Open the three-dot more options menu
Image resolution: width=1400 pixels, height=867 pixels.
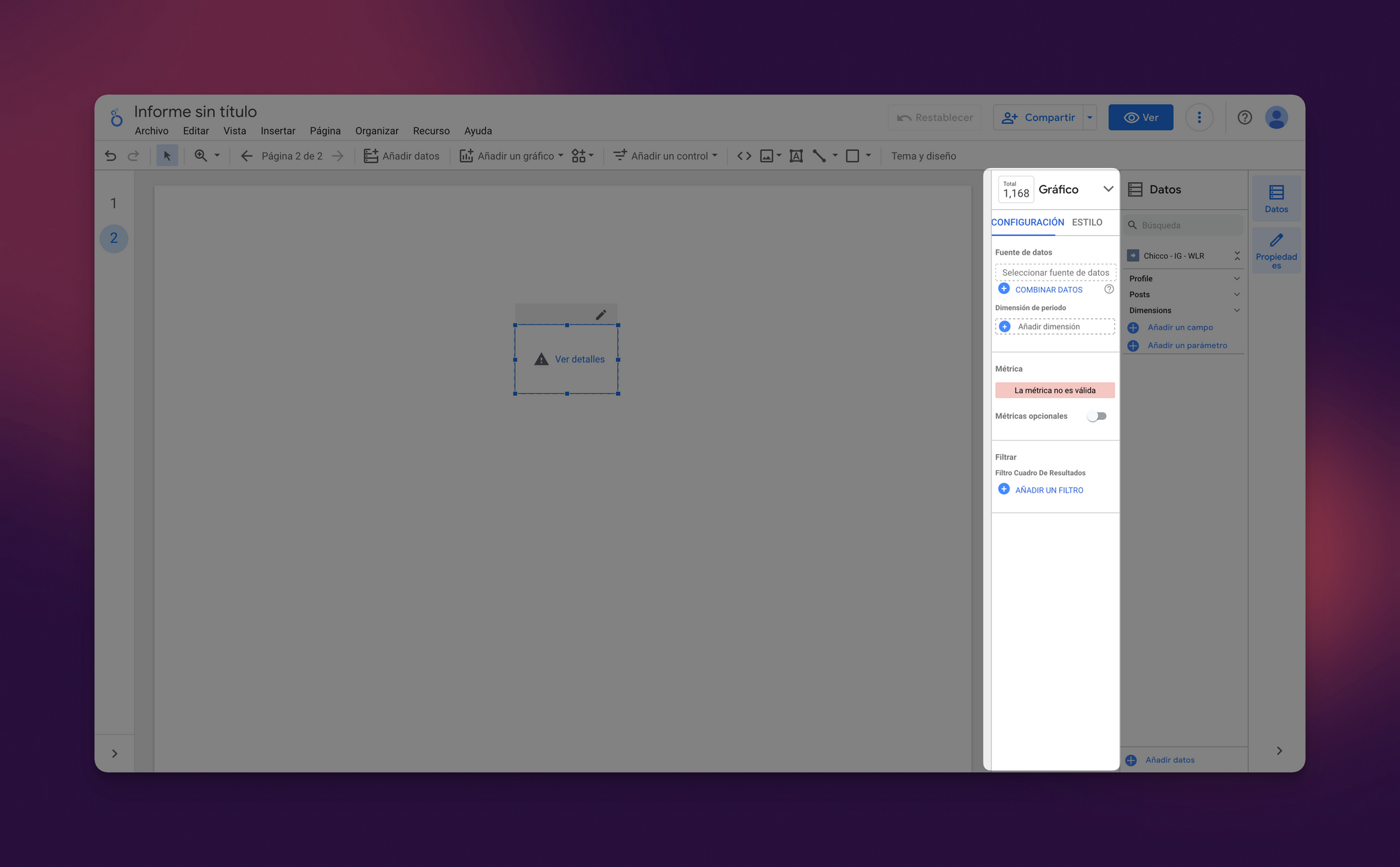point(1199,118)
